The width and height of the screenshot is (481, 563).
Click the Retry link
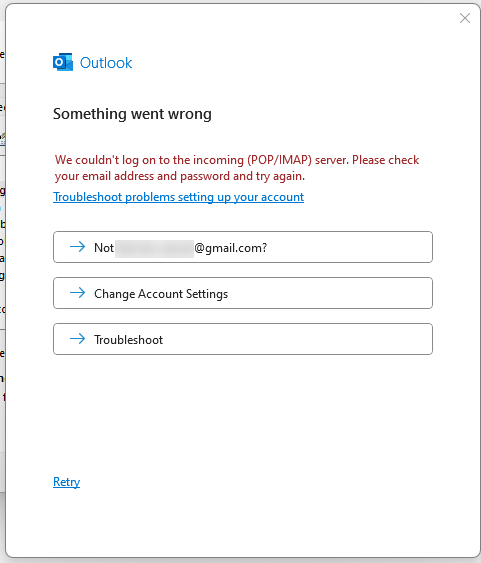click(66, 482)
